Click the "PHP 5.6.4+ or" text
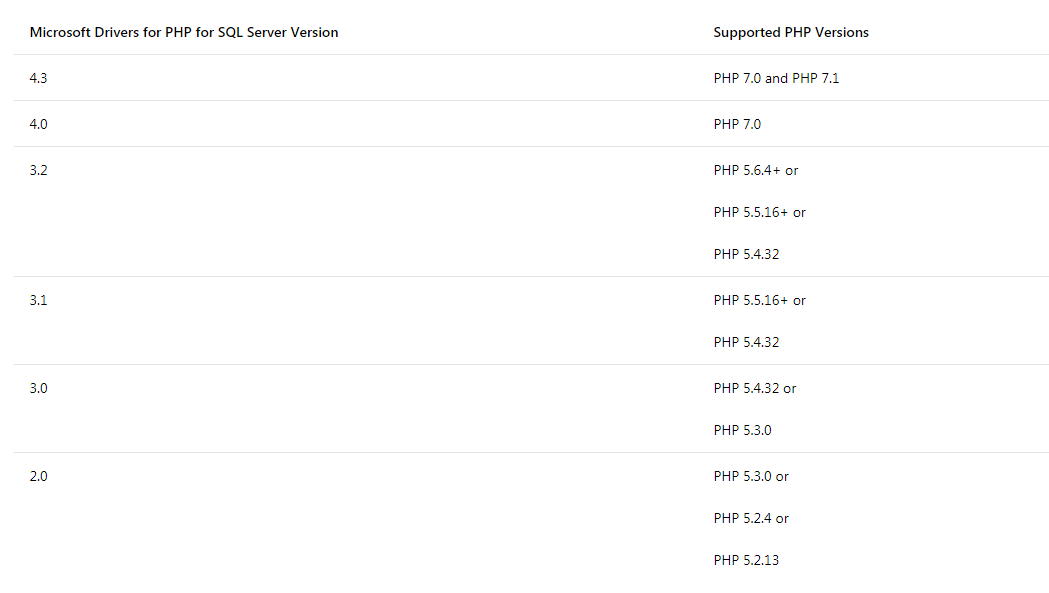The image size is (1049, 593). (756, 170)
